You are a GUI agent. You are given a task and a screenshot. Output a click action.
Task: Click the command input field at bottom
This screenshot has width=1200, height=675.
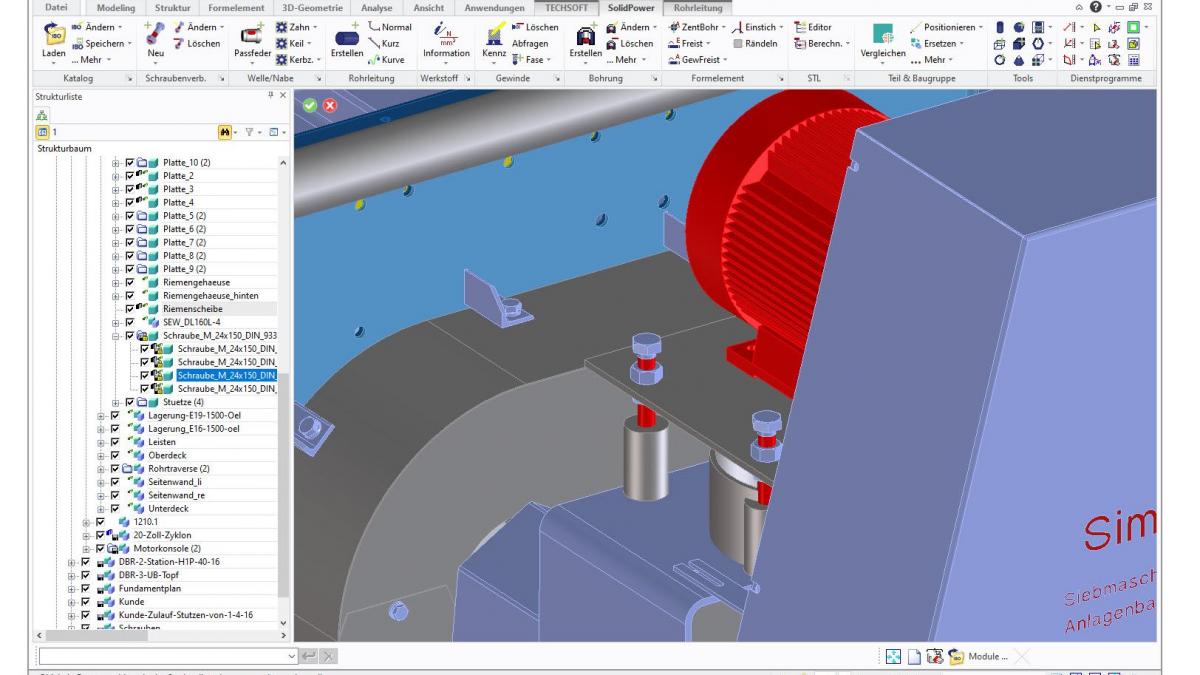167,655
